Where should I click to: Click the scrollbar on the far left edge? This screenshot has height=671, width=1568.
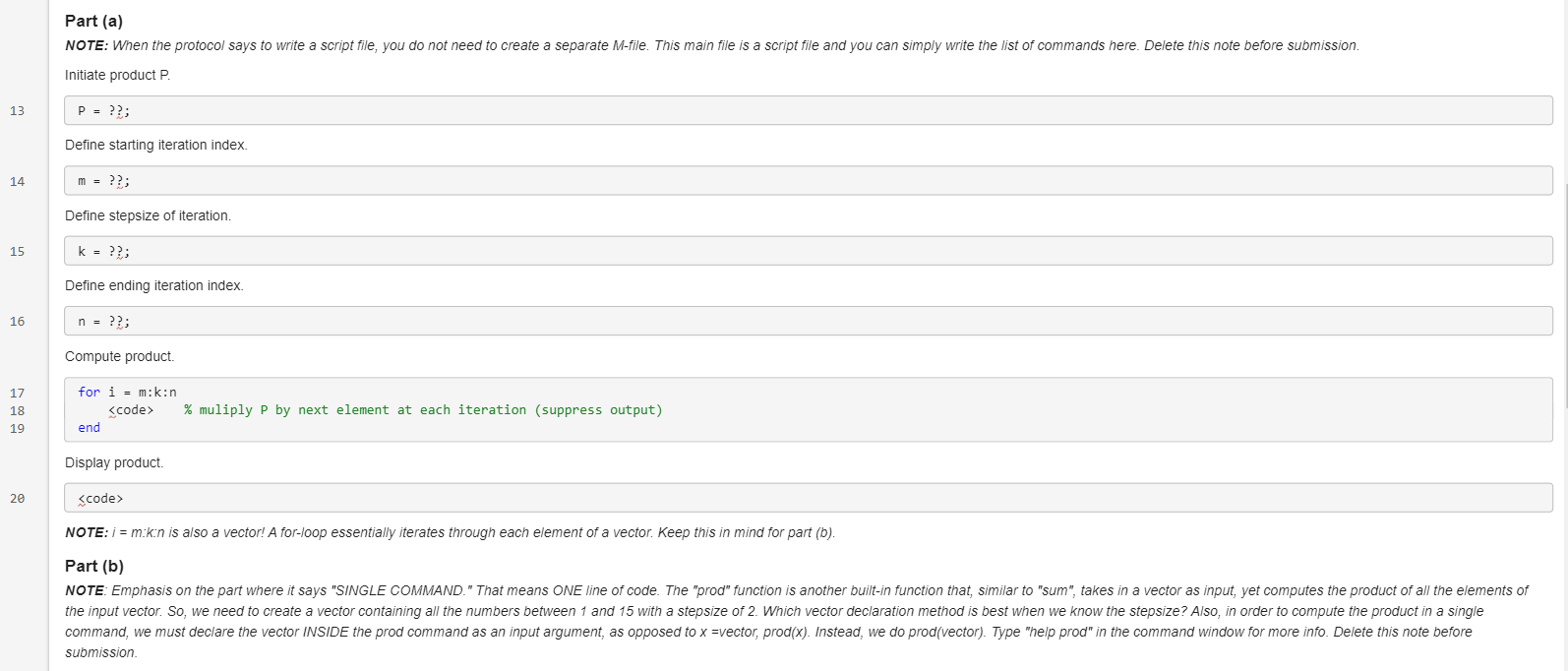4,335
